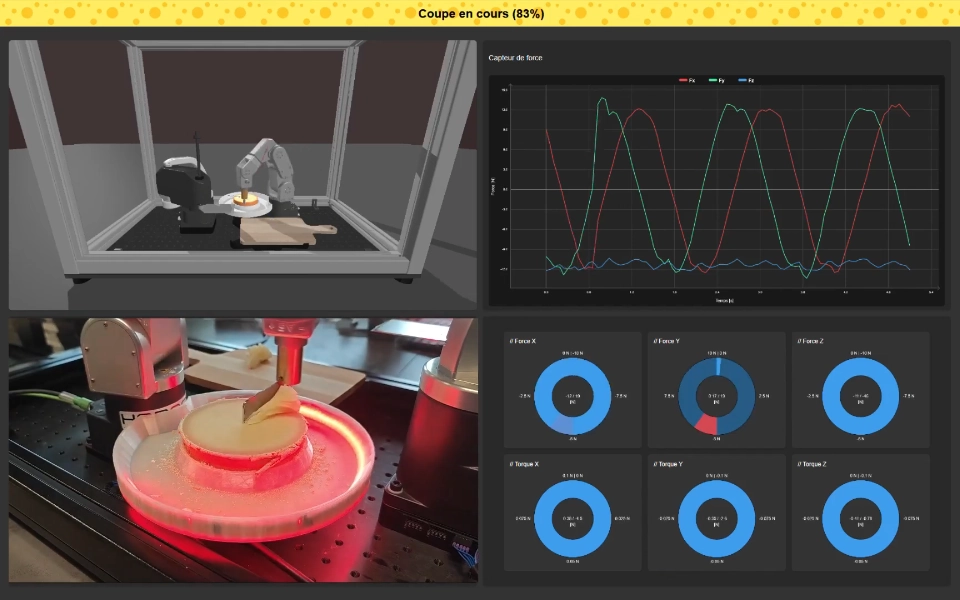
Task: Click the 'Force Y' card heading
Action: [666, 342]
